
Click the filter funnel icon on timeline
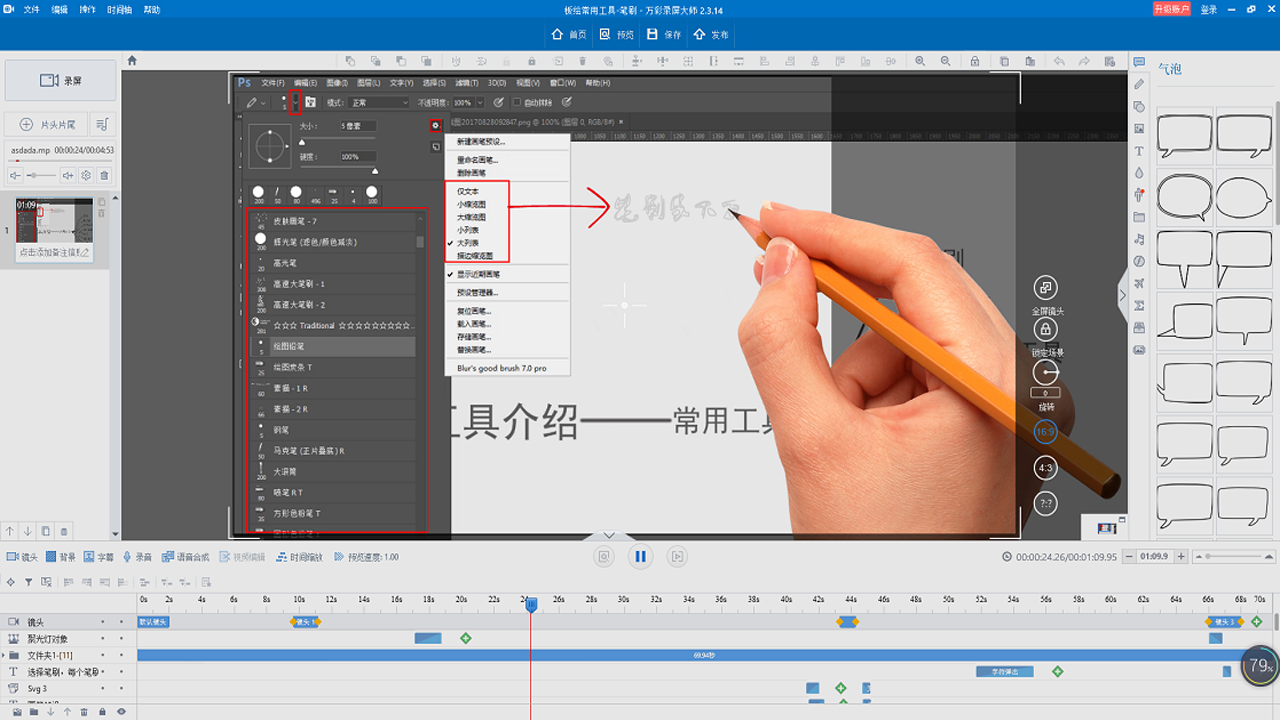click(28, 582)
